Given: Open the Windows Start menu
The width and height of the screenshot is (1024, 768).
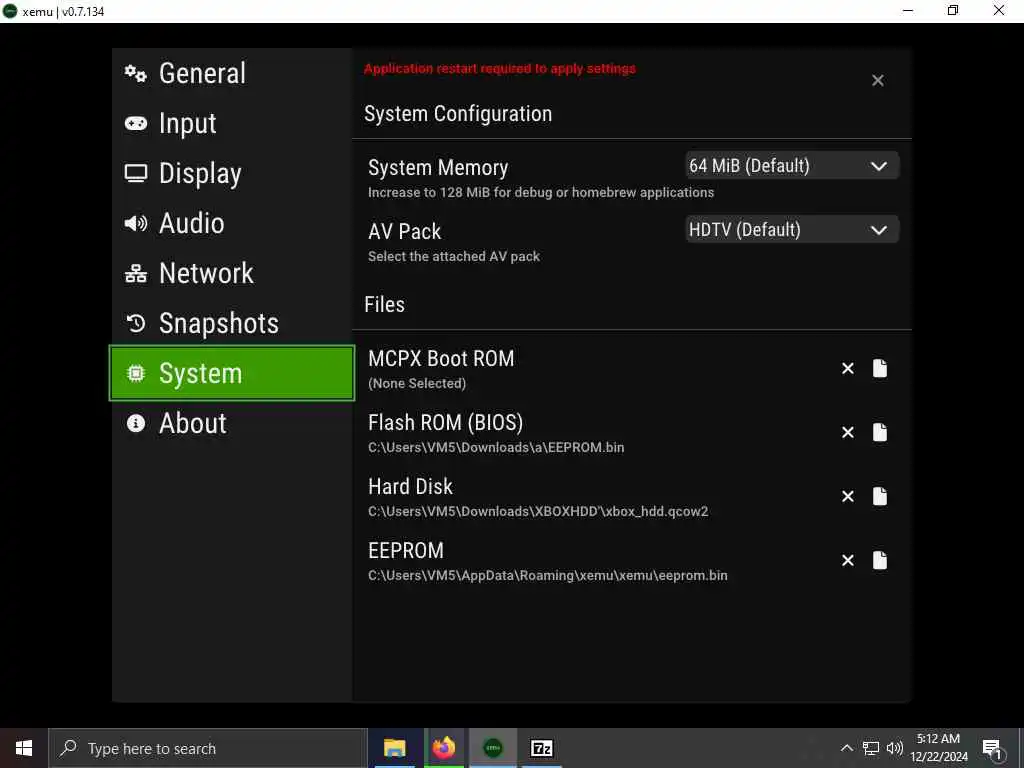Looking at the screenshot, I should click(24, 748).
